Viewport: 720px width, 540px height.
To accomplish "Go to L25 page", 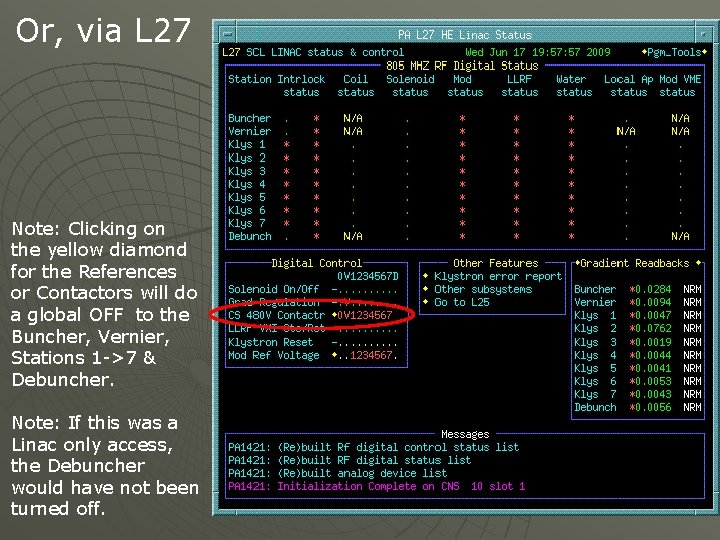I will 461,302.
